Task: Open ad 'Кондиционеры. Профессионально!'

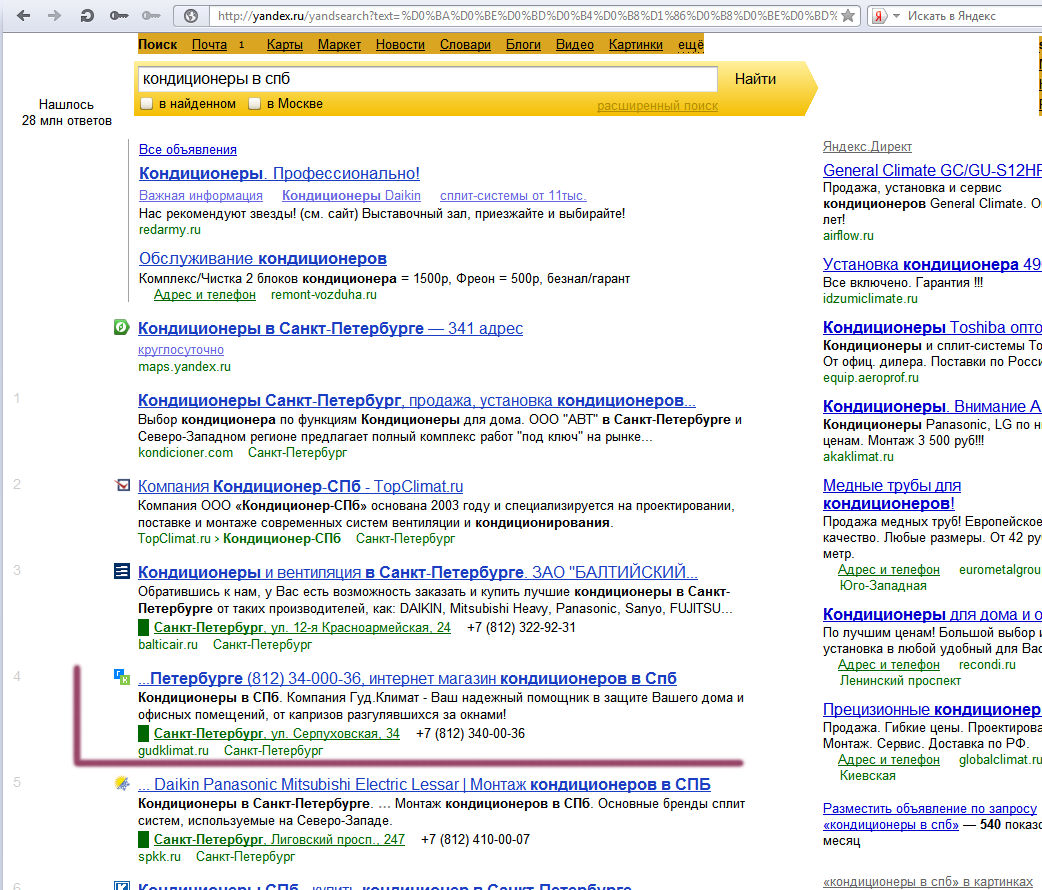Action: pyautogui.click(x=279, y=173)
